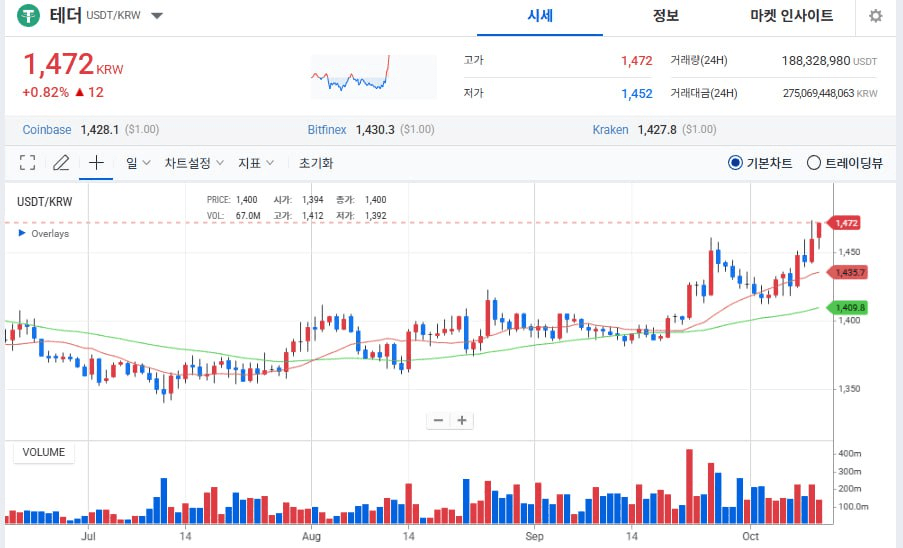Switch to the 정보 tab
The height and width of the screenshot is (548, 903).
665,16
